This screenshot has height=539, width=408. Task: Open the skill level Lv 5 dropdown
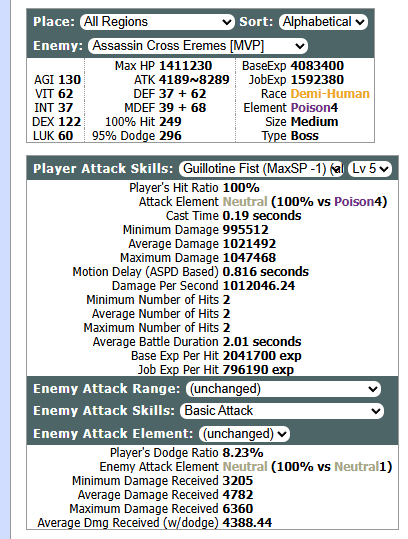pos(370,169)
